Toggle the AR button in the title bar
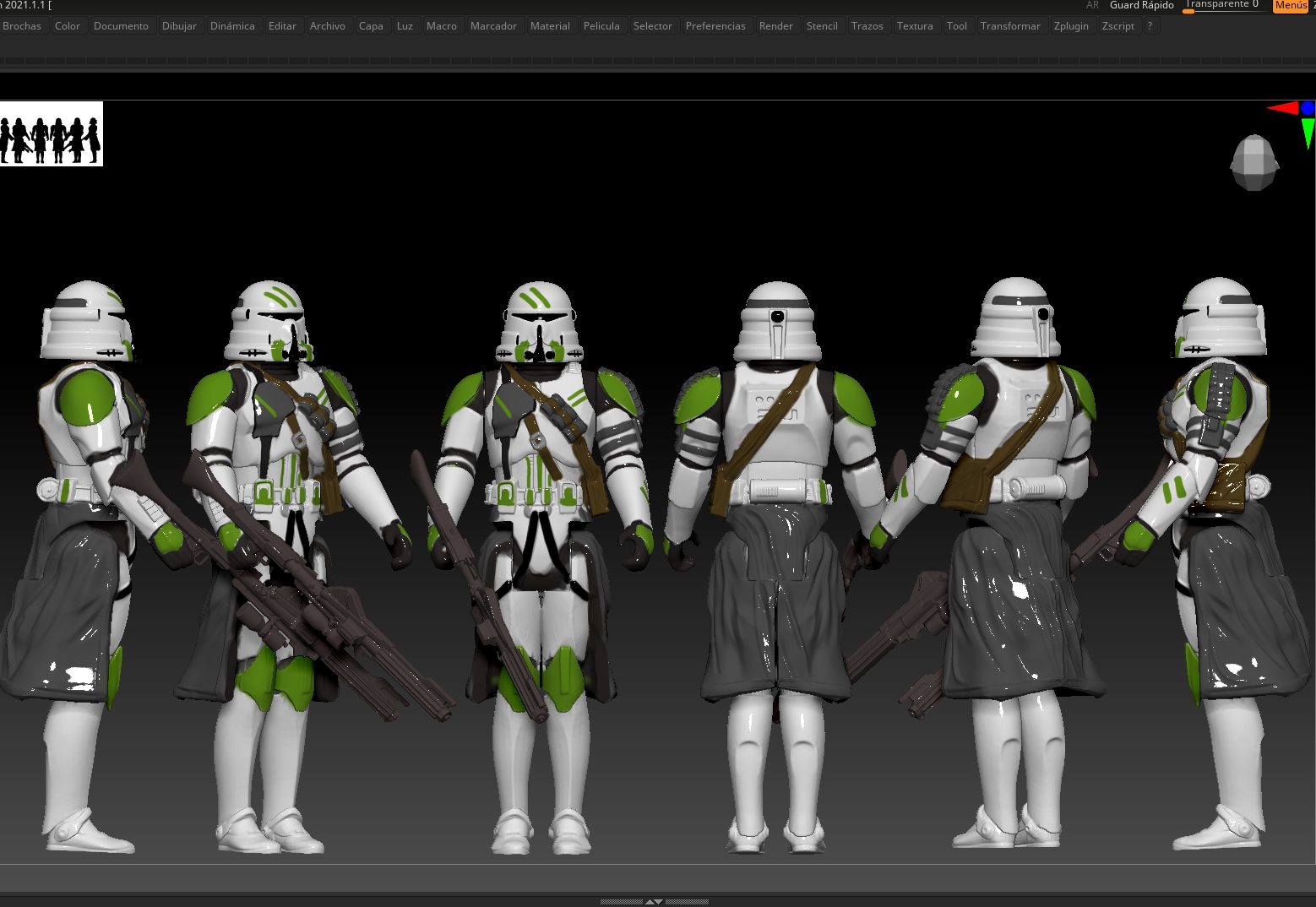 tap(1093, 5)
